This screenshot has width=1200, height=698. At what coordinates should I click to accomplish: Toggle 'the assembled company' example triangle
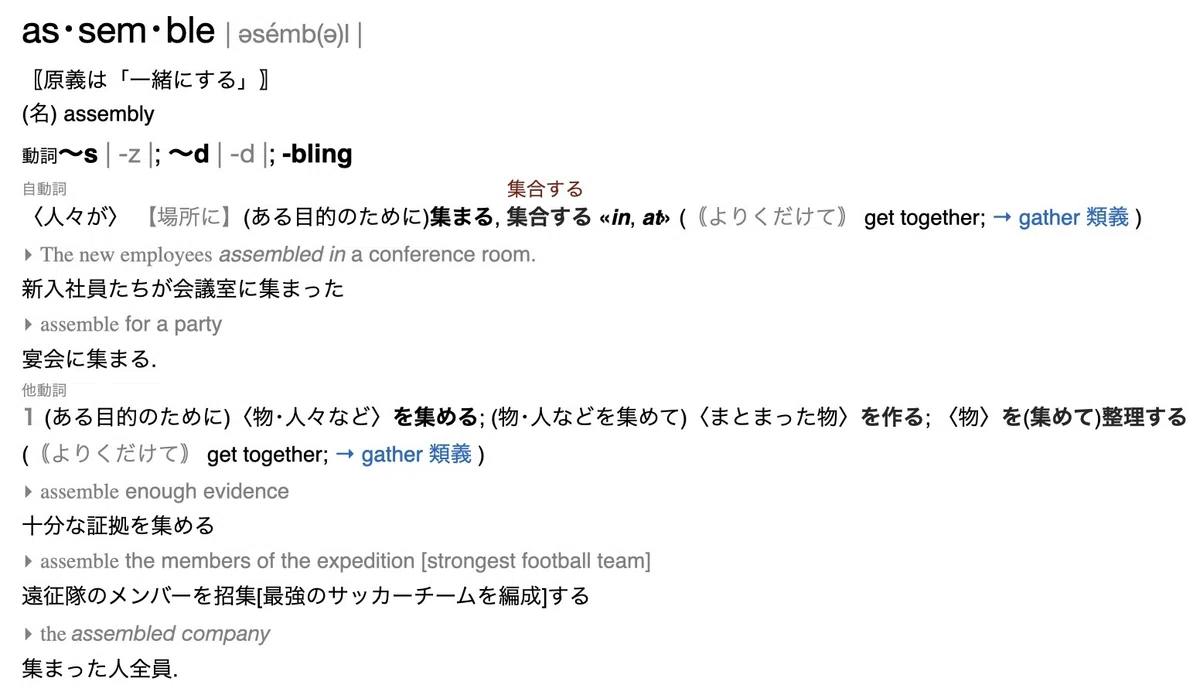(28, 635)
